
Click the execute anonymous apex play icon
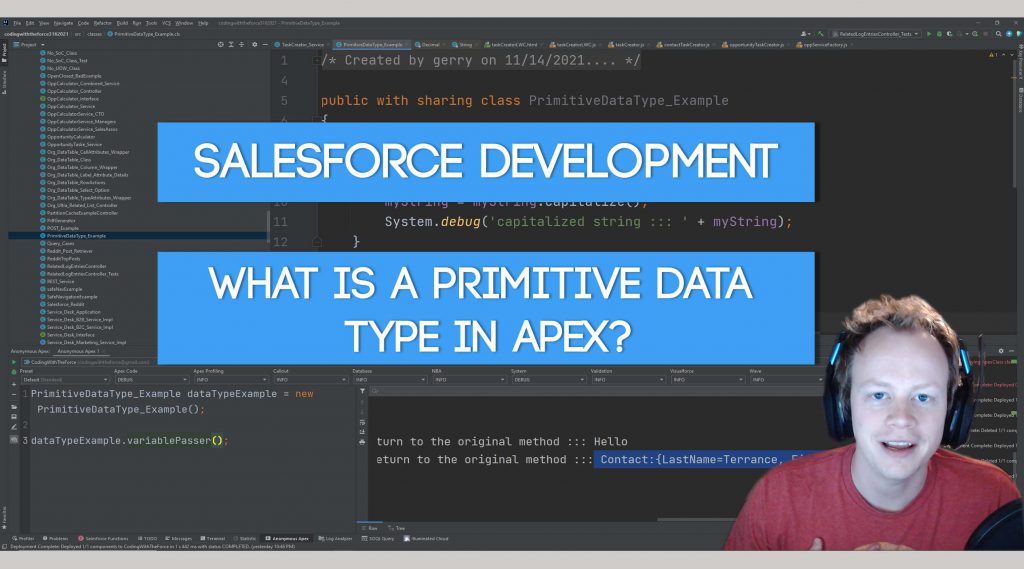[x=14, y=362]
